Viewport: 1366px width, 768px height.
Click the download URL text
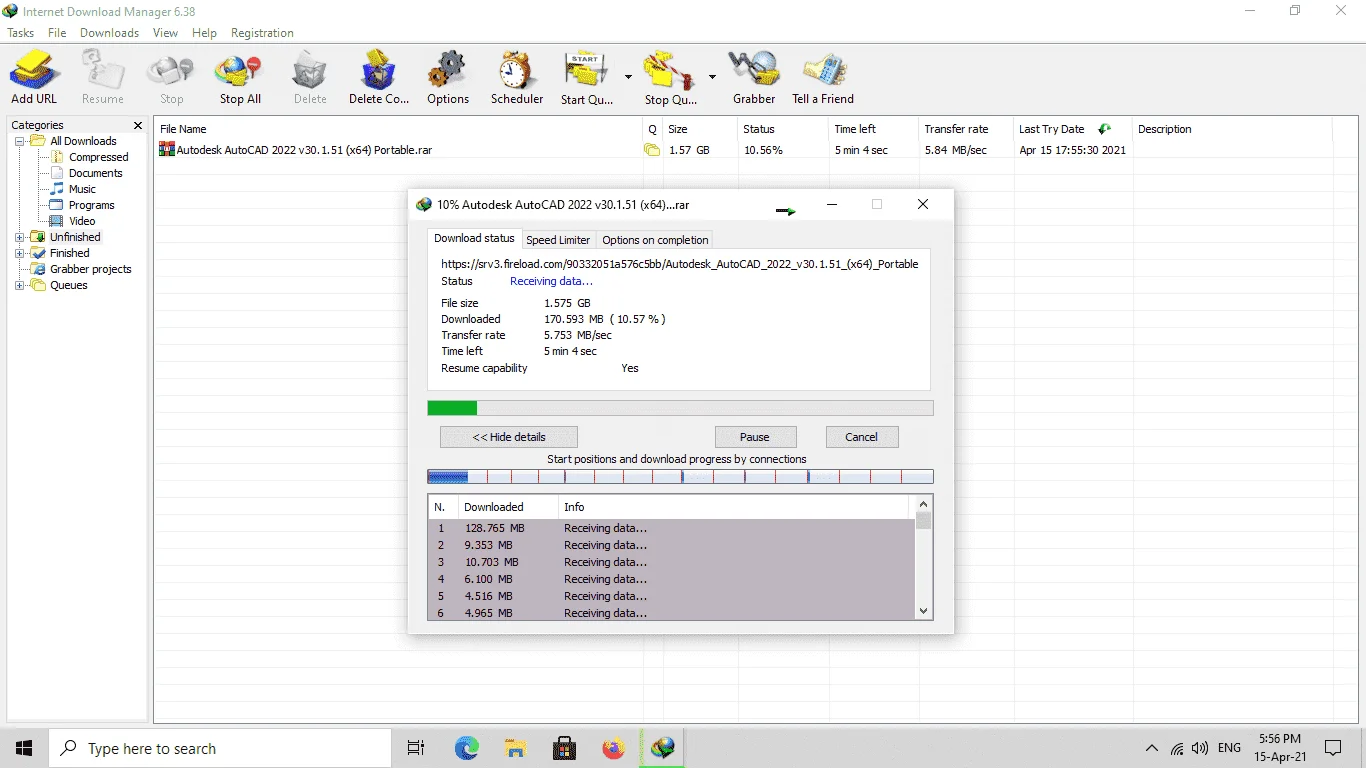coord(680,264)
